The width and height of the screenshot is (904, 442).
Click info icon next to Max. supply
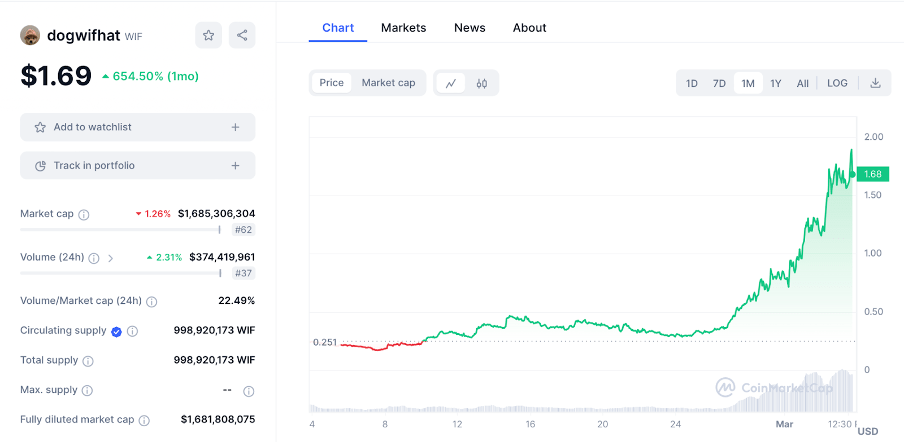87,390
